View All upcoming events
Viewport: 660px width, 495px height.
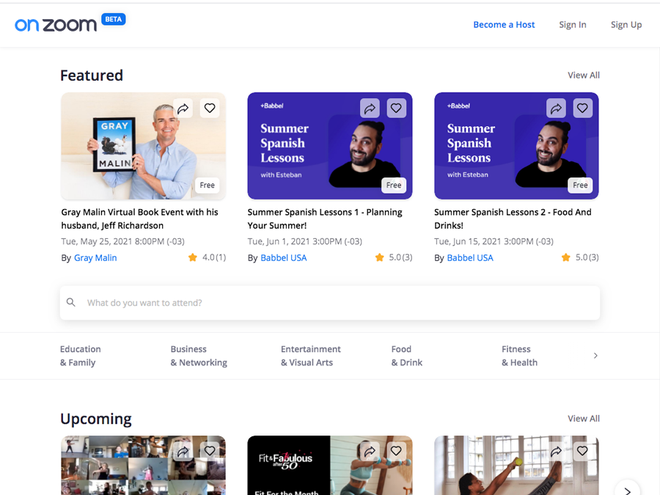click(x=583, y=418)
